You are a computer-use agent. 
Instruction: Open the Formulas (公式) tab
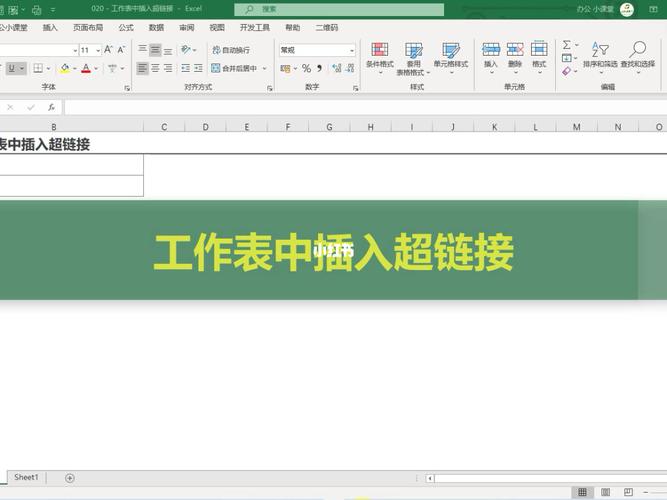coord(126,28)
